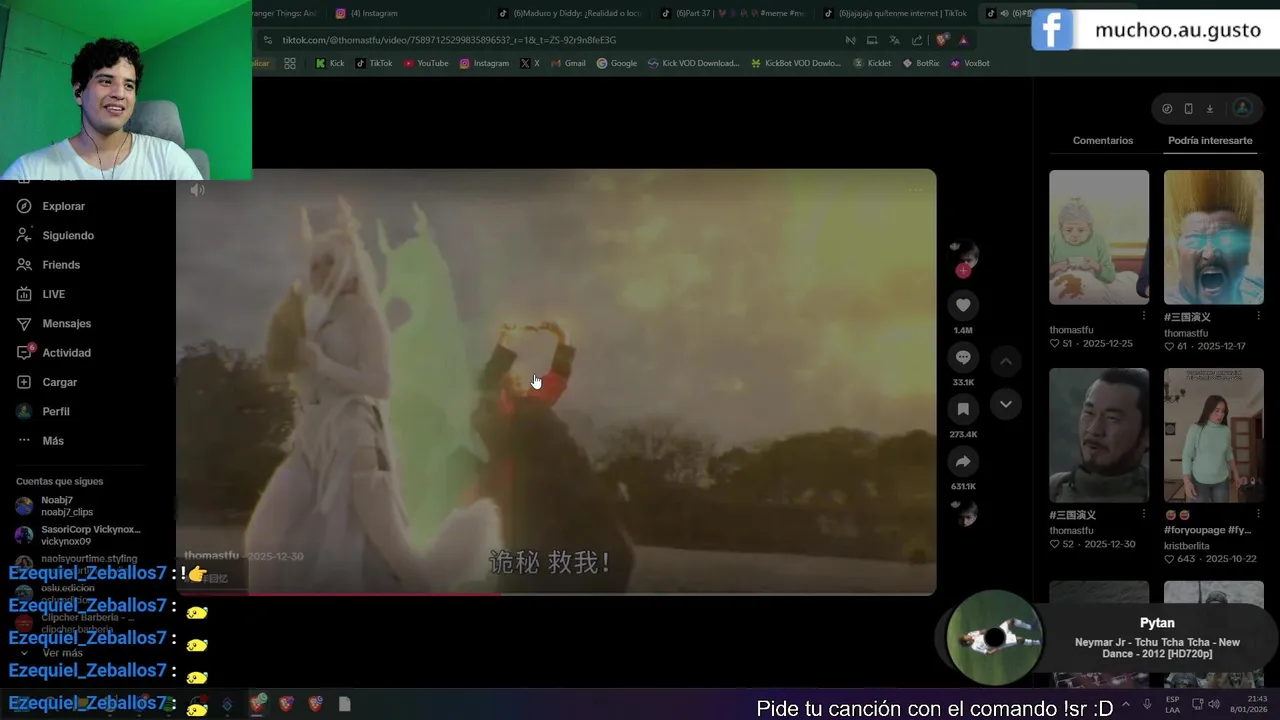
Task: Open #foryoupage video by kristberlita
Action: point(1213,435)
